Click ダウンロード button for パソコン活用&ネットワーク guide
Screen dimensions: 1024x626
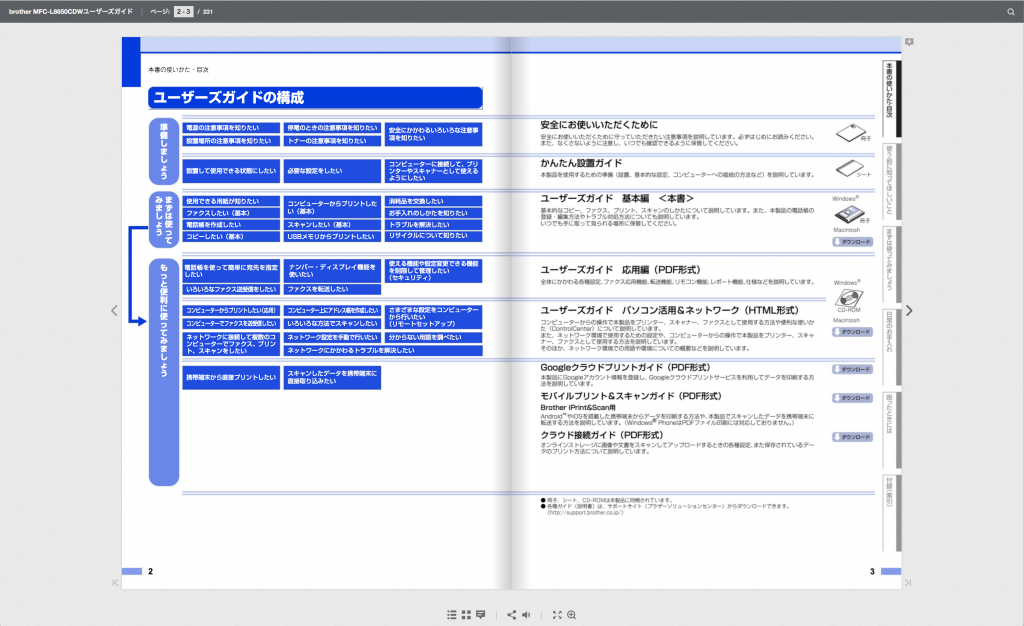(x=853, y=332)
